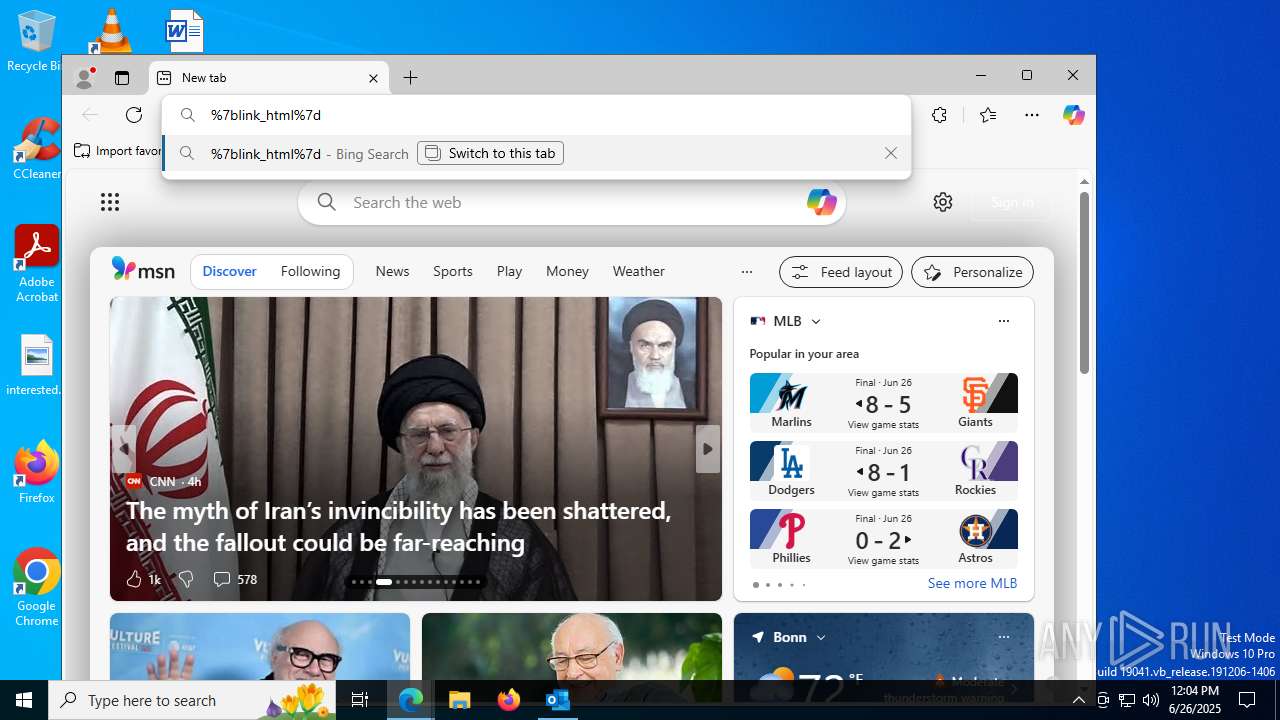Open the Money menu item
This screenshot has height=720, width=1280.
point(567,271)
